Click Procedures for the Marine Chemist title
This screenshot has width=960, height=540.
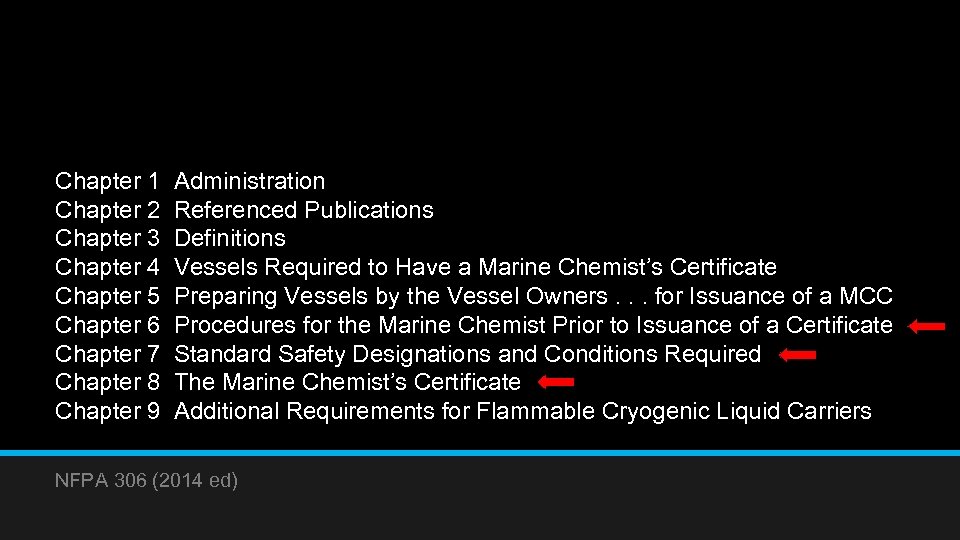click(x=533, y=325)
